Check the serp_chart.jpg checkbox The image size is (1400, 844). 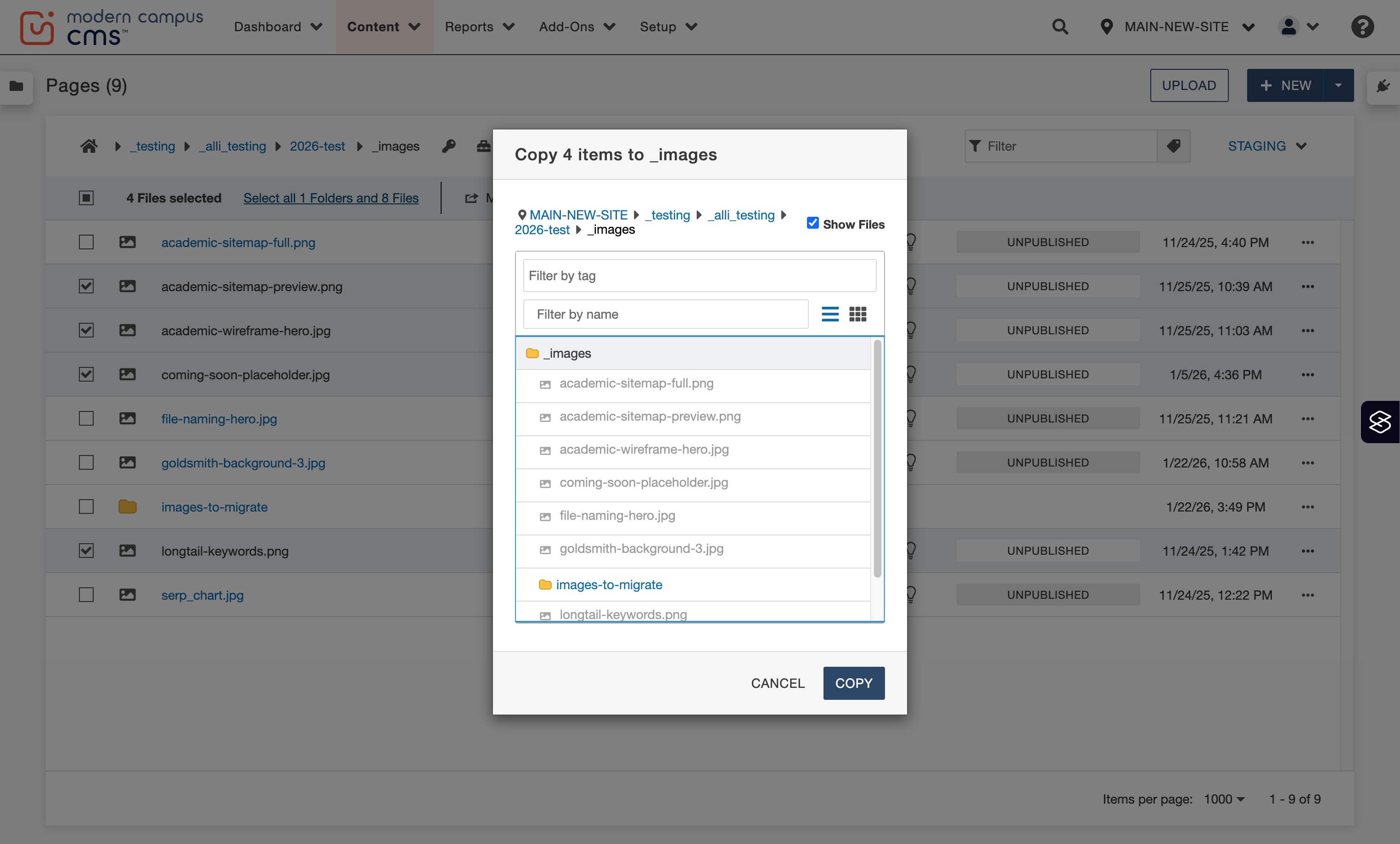point(86,595)
